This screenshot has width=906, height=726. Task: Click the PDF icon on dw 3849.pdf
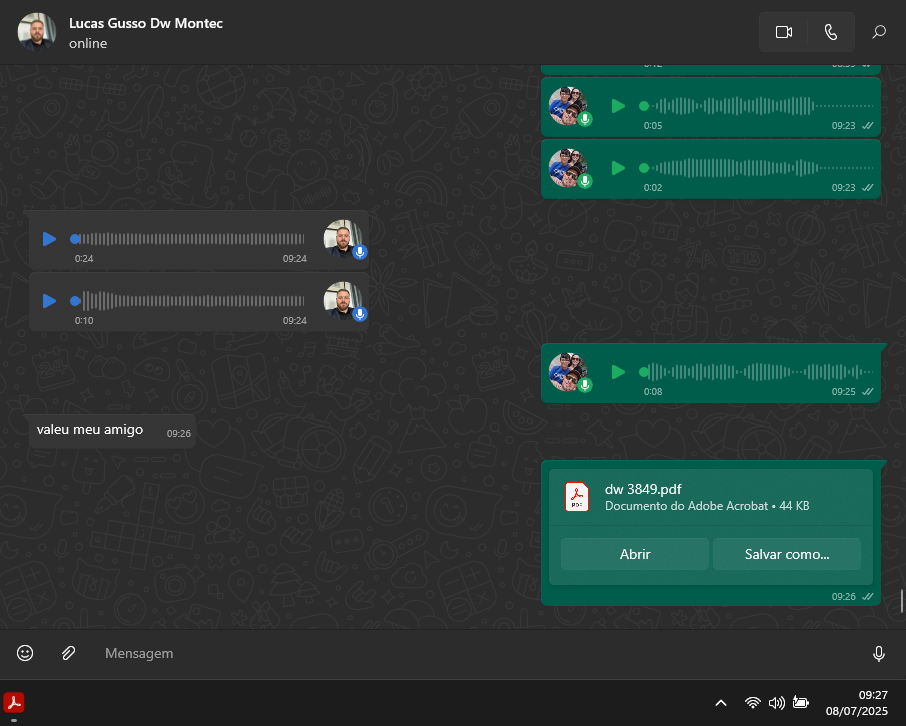coord(578,497)
